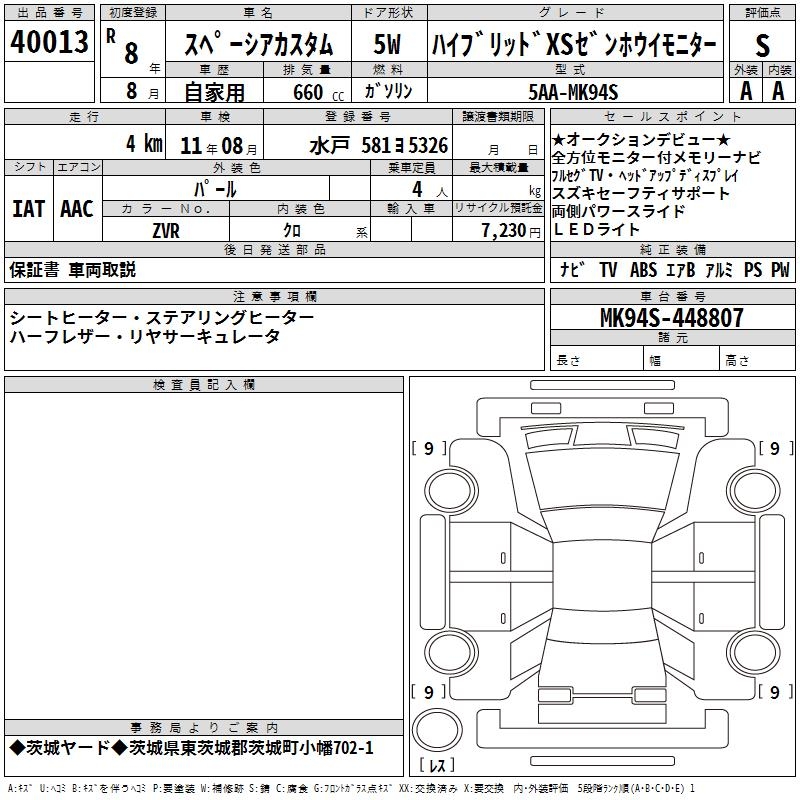Click the note シートヒーター・ステアリングヒーター
800x800 pixels.
[162, 318]
